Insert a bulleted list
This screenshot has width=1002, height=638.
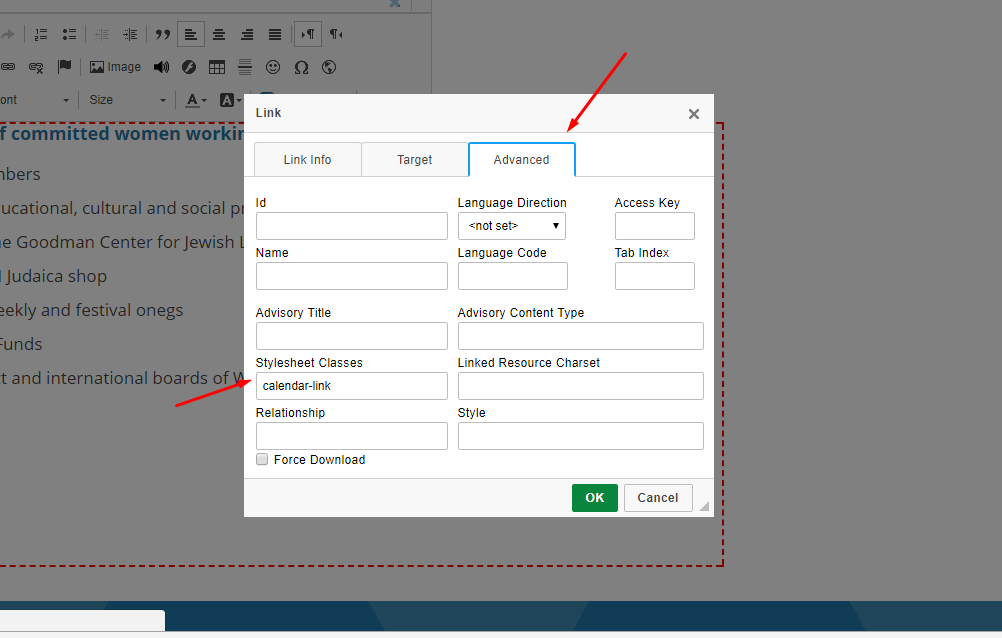69,34
